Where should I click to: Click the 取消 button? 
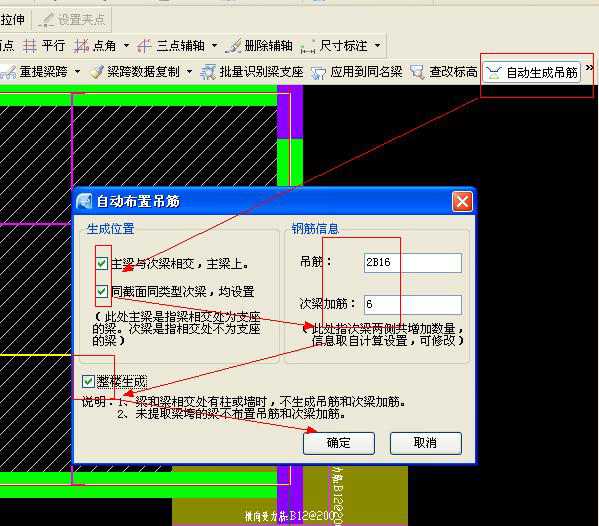pos(426,443)
